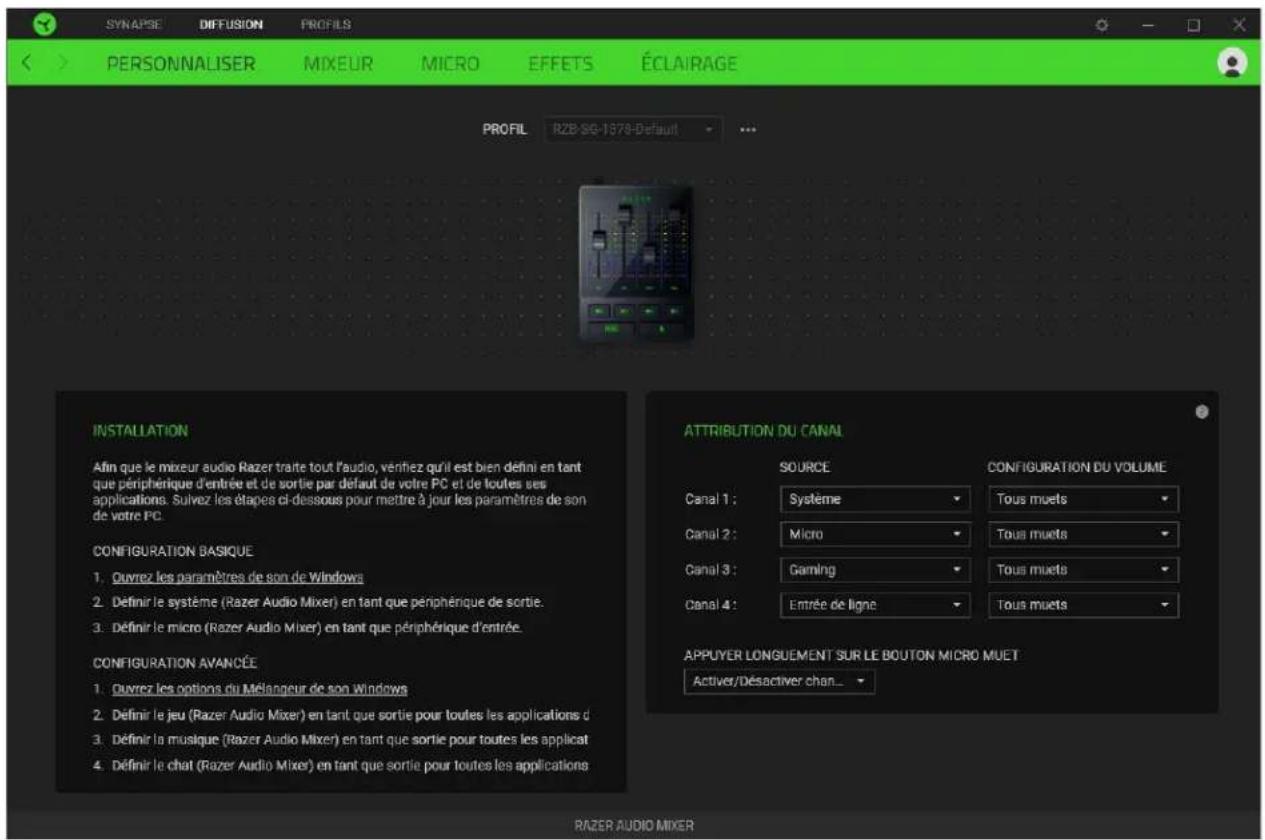Open Canal 1 source dropdown showing Système
Image resolution: width=1265 pixels, height=840 pixels.
pyautogui.click(x=874, y=499)
